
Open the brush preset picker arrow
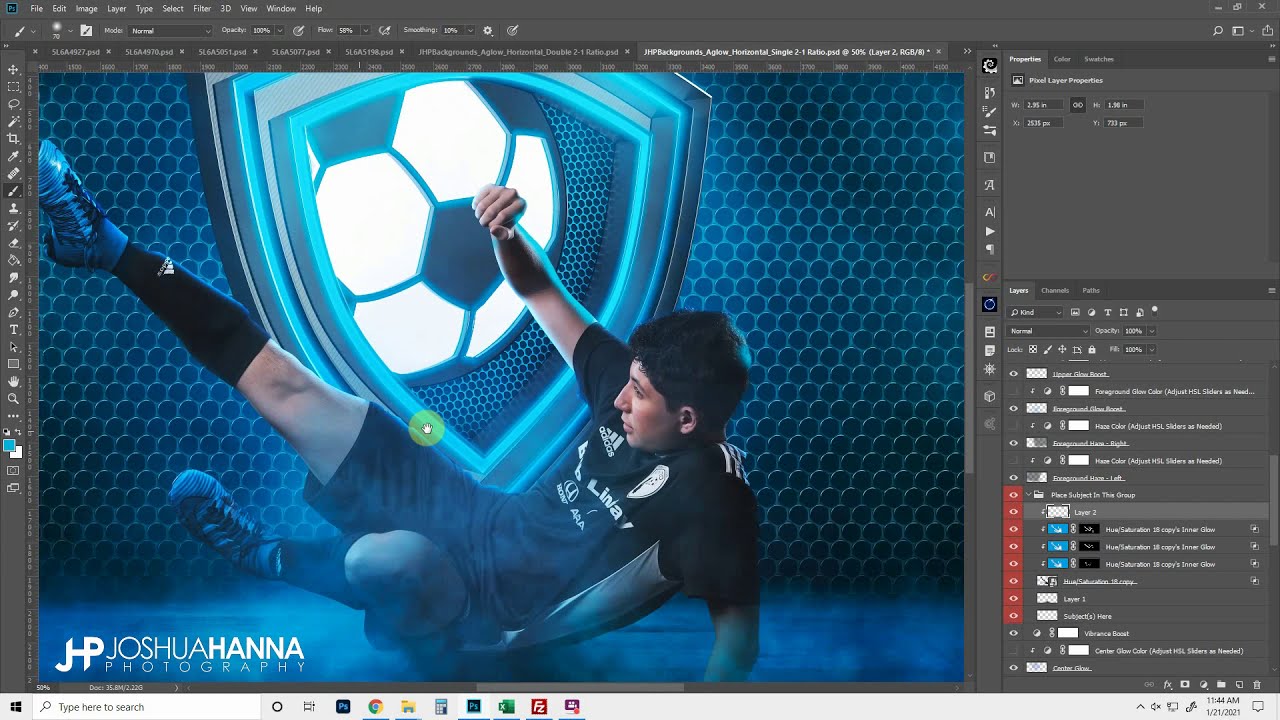tap(70, 31)
